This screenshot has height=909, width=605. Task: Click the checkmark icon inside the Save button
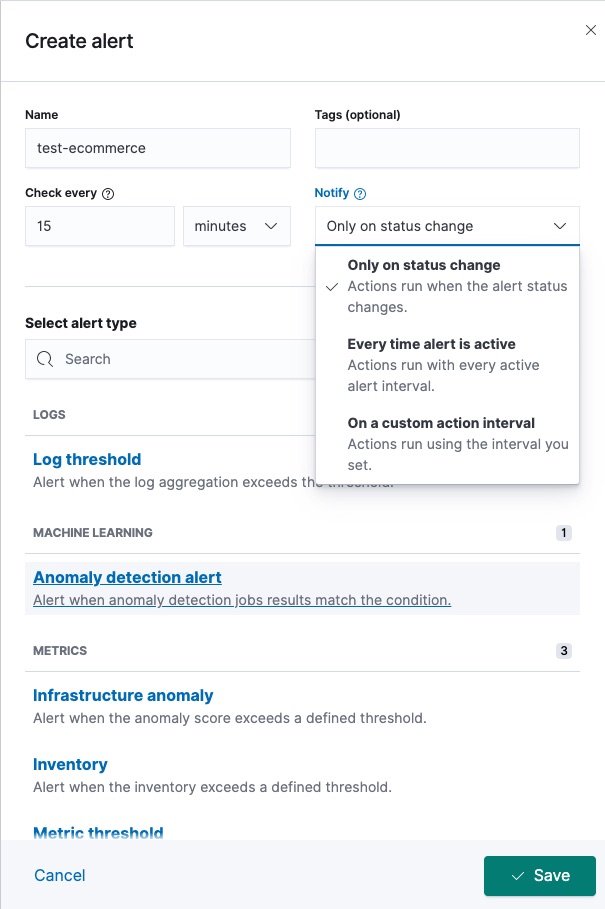[520, 875]
